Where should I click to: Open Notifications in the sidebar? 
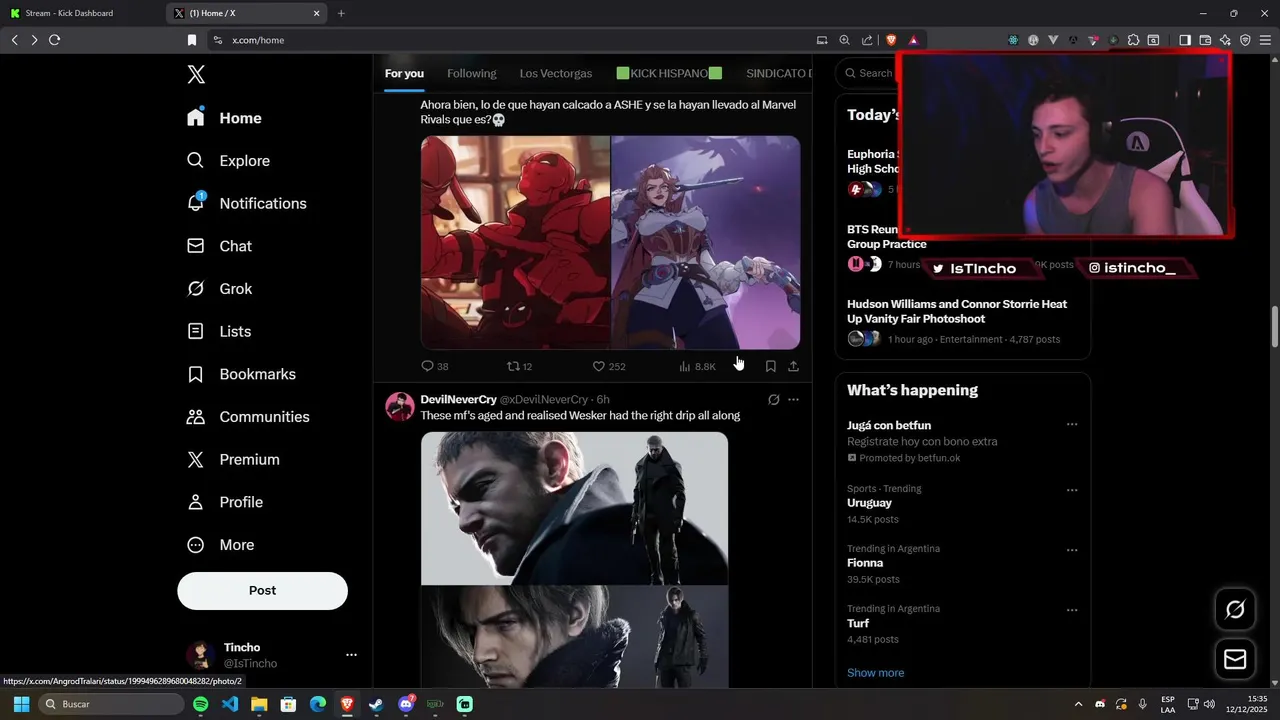[247, 203]
